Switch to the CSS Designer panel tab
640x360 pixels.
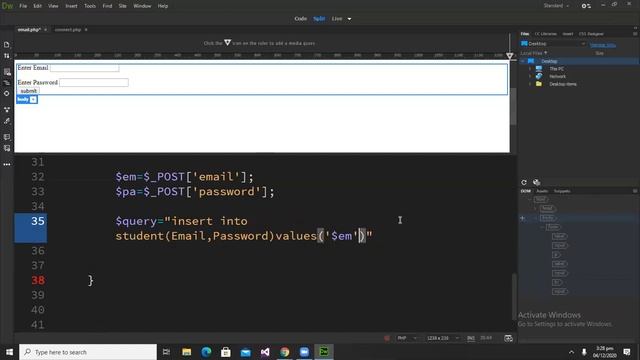tap(591, 34)
